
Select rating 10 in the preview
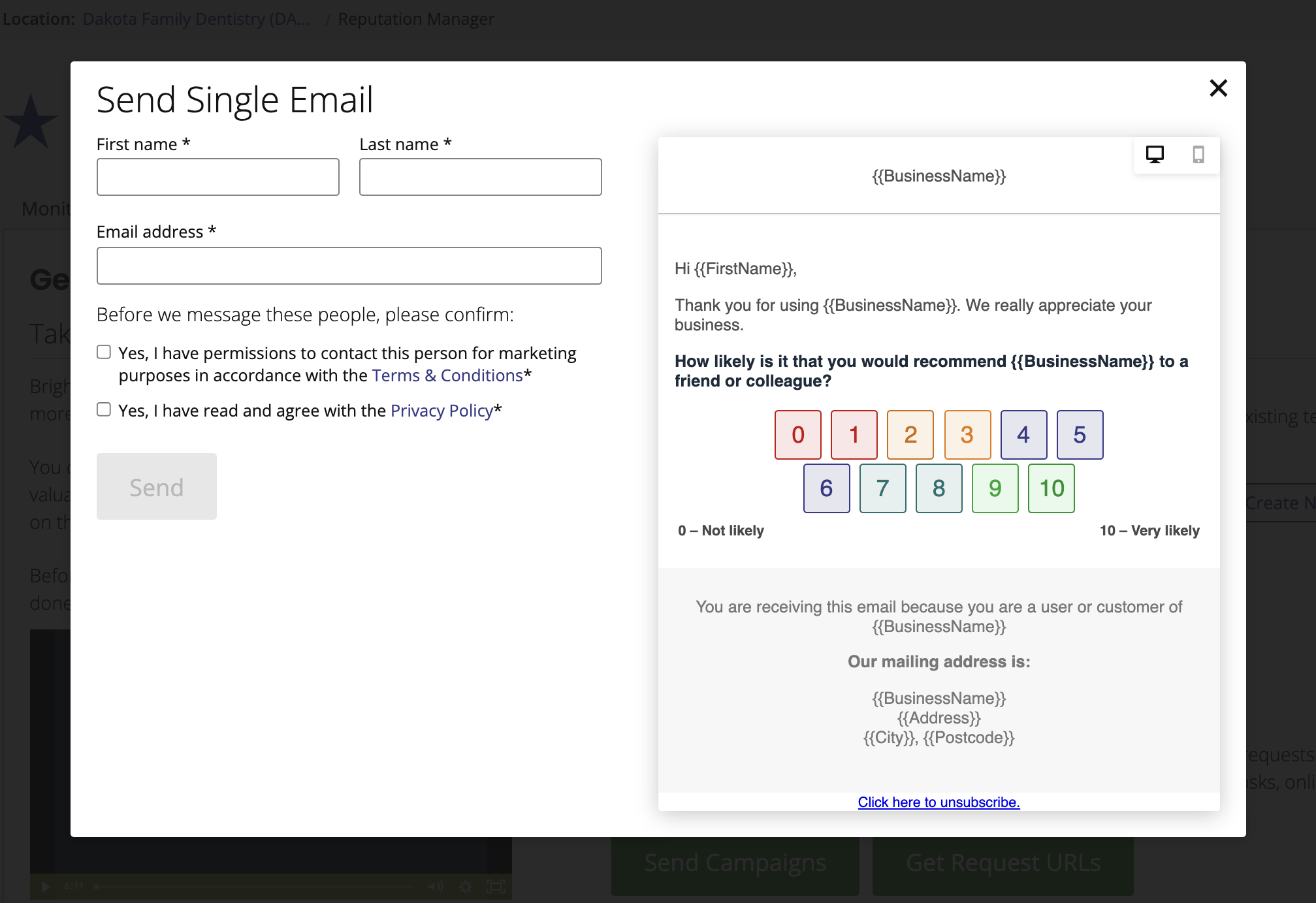point(1051,488)
